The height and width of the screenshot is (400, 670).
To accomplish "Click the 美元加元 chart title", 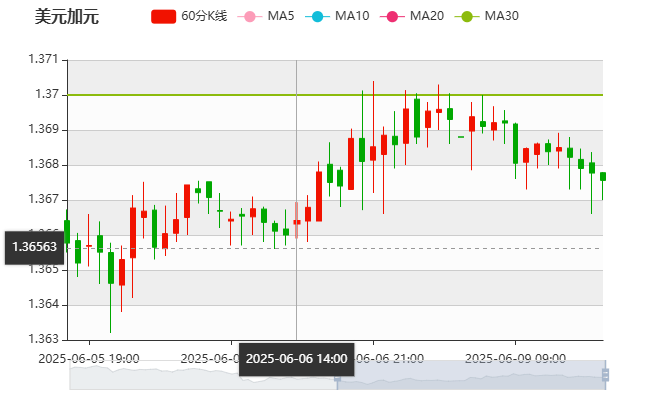I will coord(67,17).
